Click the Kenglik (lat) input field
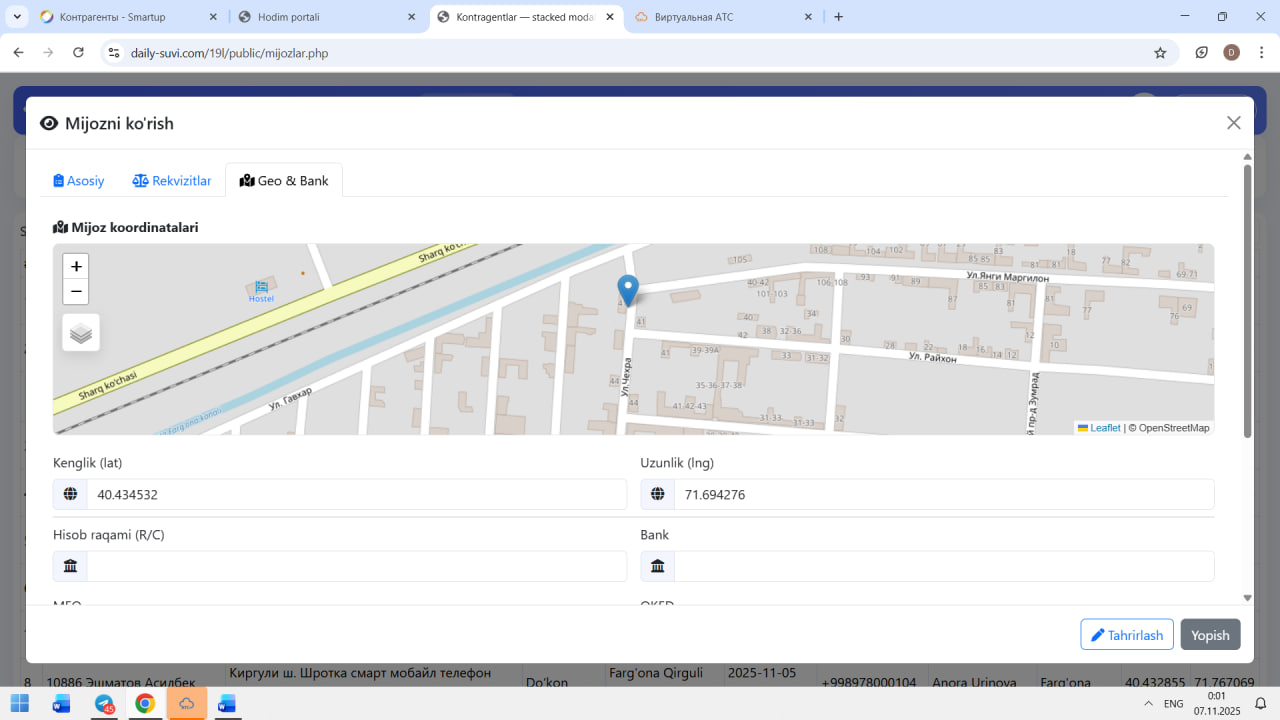 [x=356, y=494]
